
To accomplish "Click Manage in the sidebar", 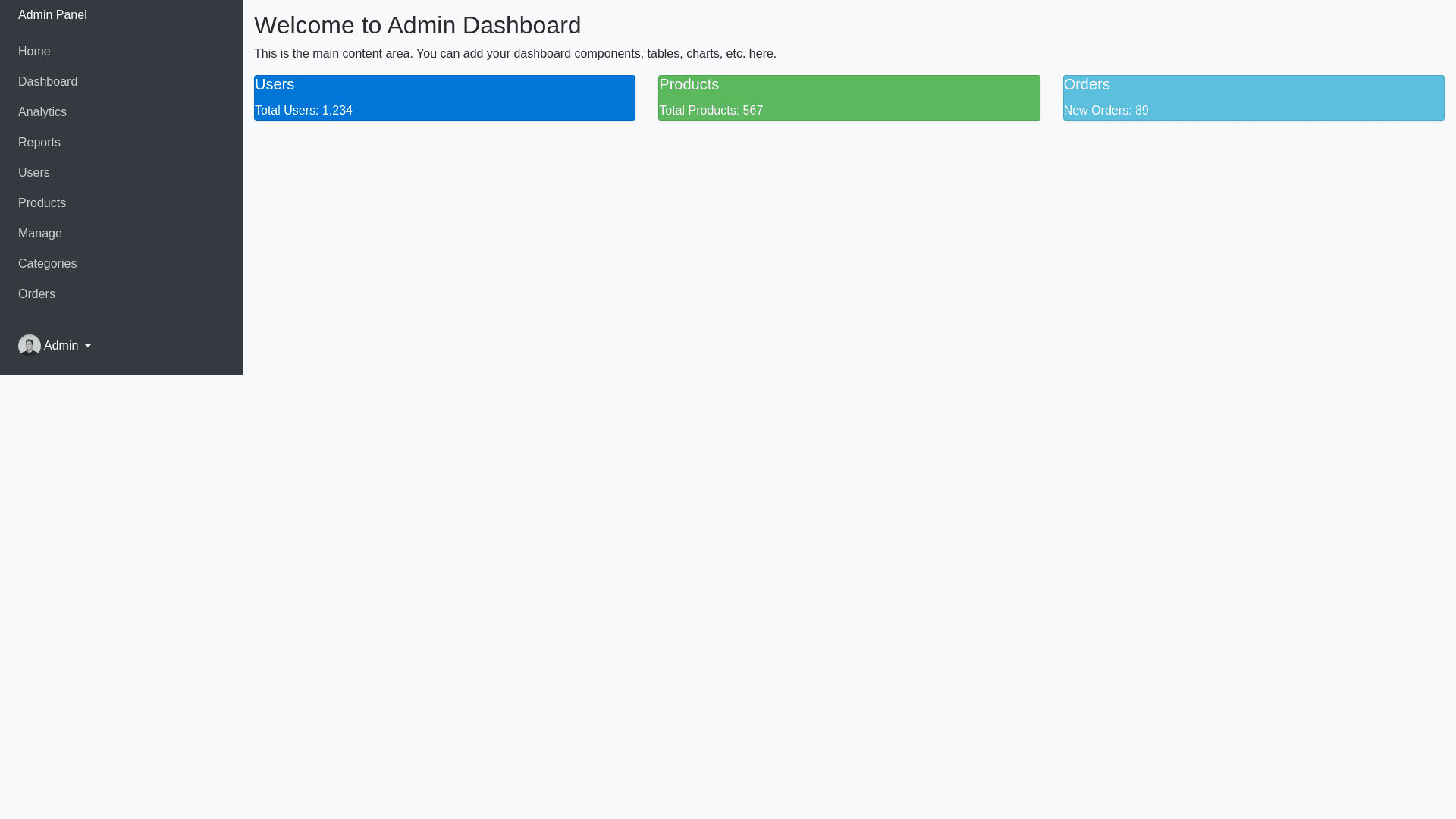I will (x=40, y=234).
